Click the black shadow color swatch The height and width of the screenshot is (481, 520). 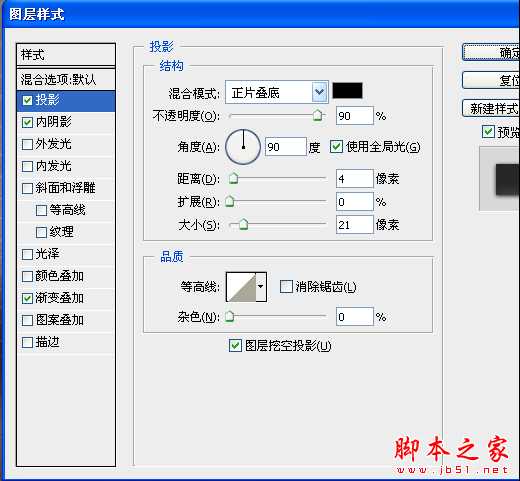coord(348,91)
